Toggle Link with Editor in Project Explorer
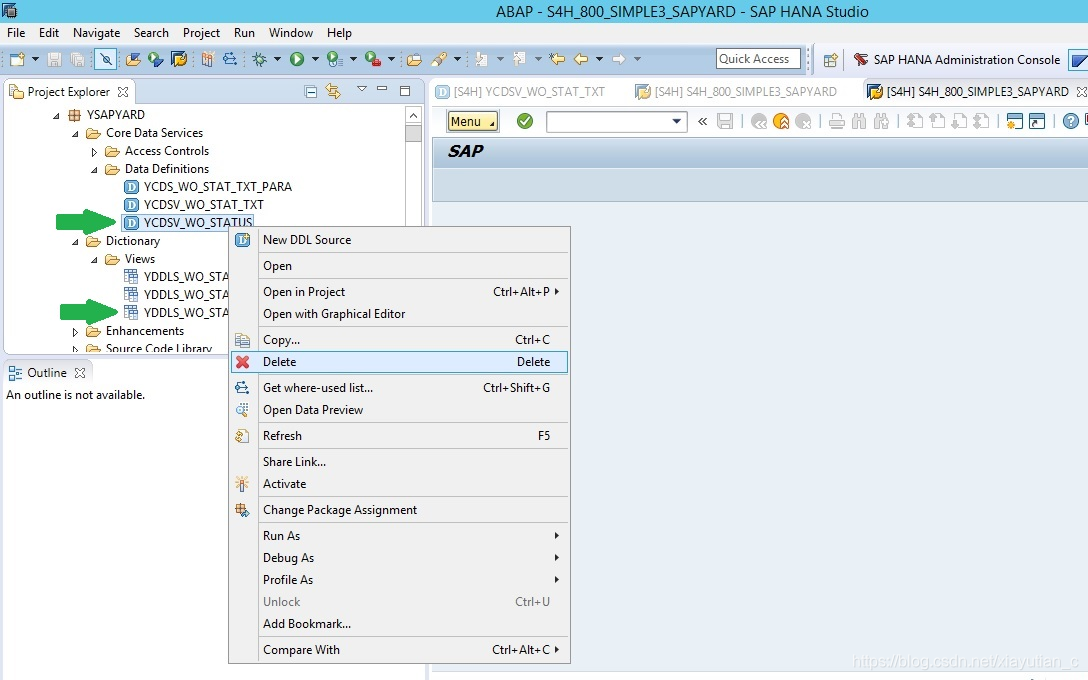1088x680 pixels. pyautogui.click(x=334, y=92)
